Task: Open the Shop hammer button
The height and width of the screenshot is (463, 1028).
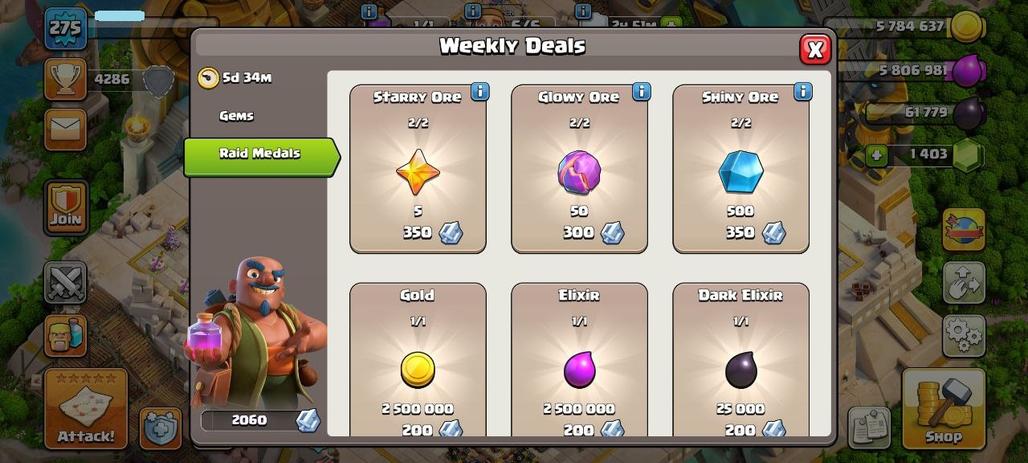Action: point(944,409)
